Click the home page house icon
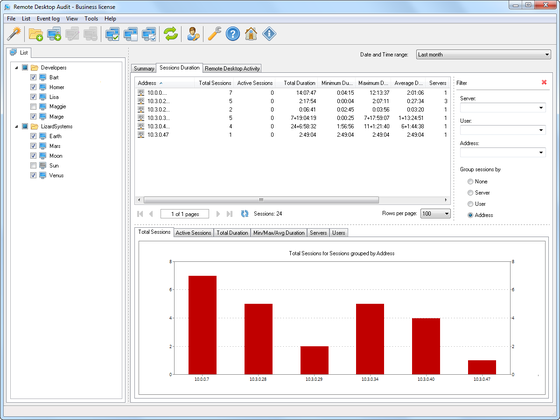 click(251, 34)
